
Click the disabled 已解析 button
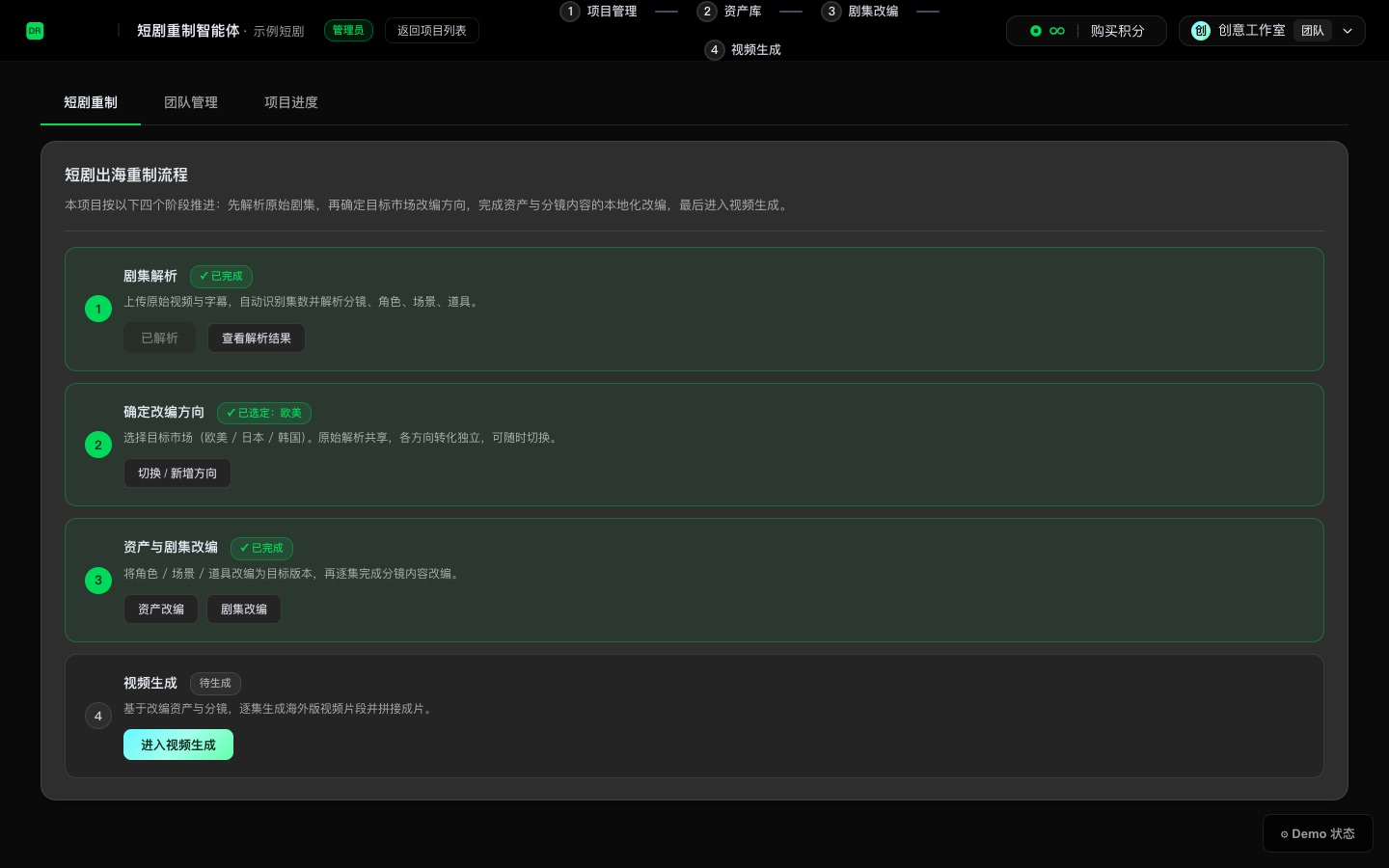coord(159,339)
